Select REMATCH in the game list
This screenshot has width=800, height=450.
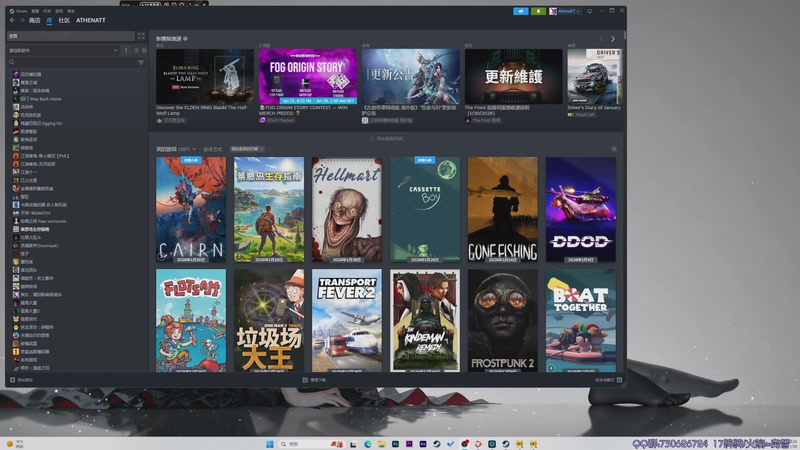coord(32,213)
